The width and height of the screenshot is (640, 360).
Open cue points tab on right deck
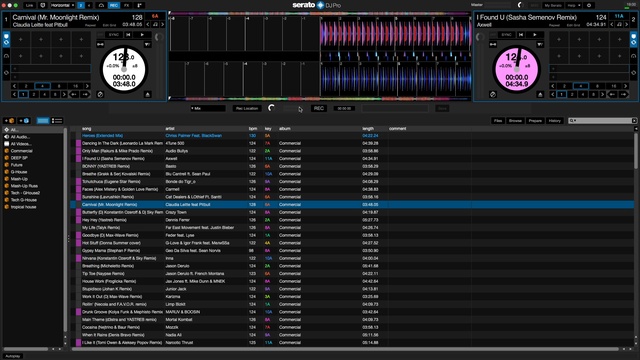[633, 39]
